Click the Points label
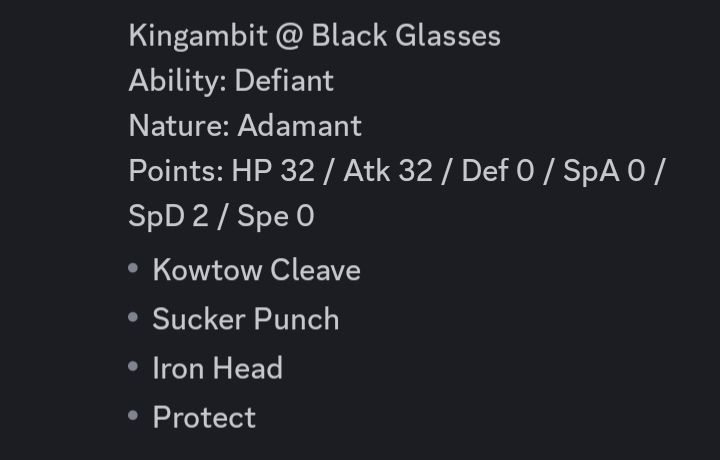This screenshot has height=460, width=720. click(176, 171)
